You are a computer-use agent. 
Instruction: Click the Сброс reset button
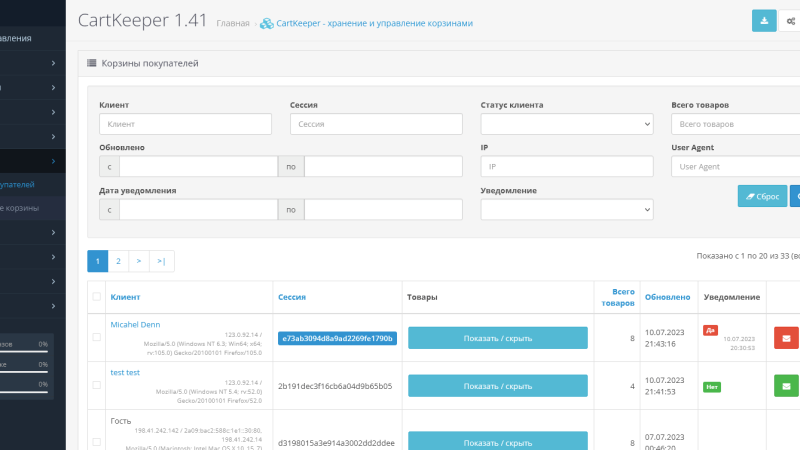762,196
